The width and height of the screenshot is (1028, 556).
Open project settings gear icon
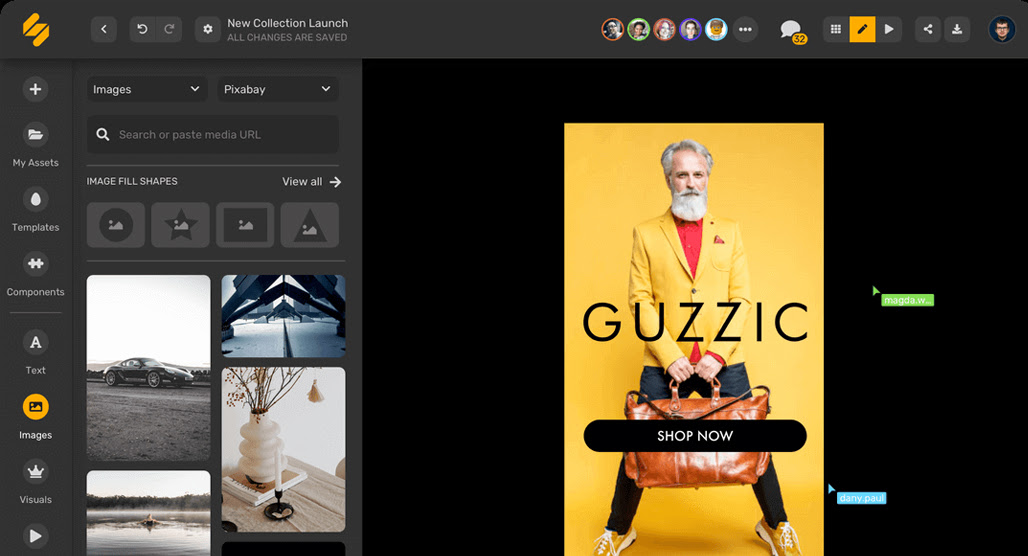[x=208, y=29]
